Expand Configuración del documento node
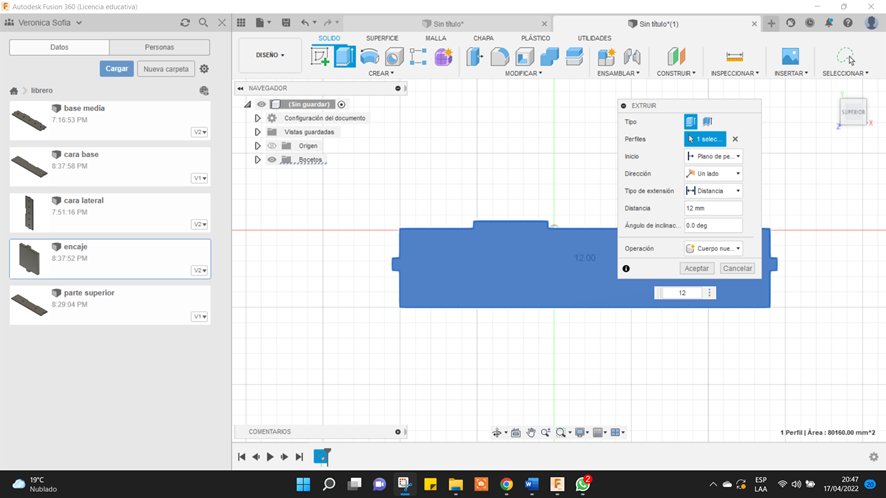886x498 pixels. 258,118
